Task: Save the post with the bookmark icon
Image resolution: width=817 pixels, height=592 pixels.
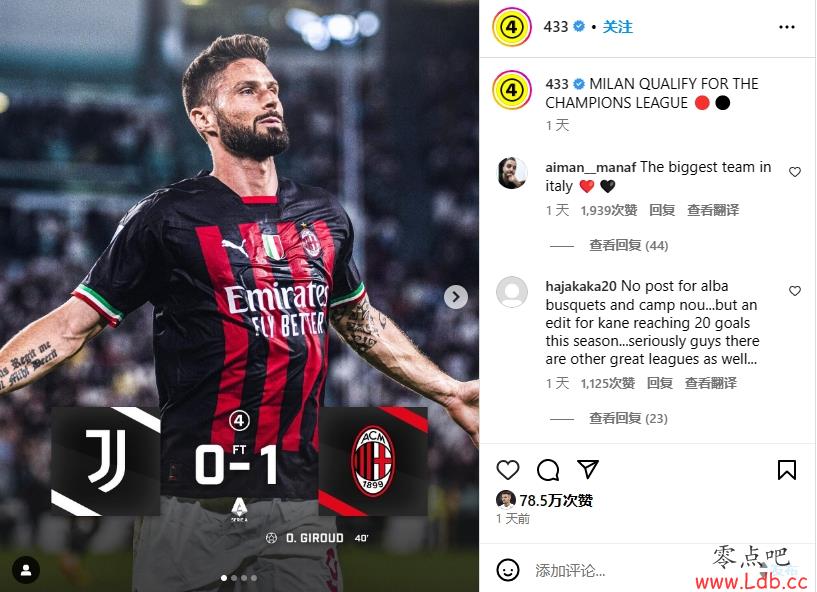Action: pos(786,470)
